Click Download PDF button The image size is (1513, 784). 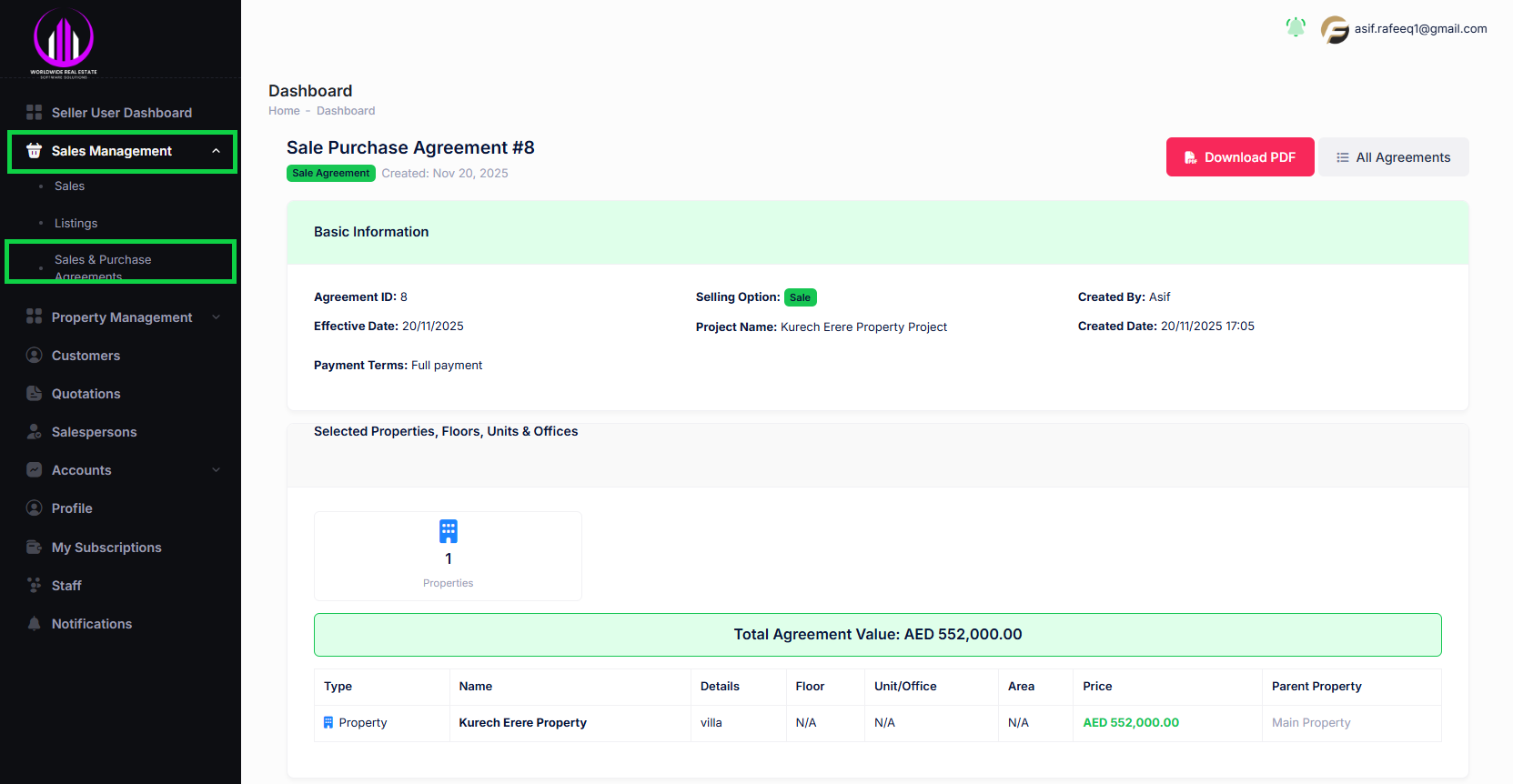(x=1240, y=157)
